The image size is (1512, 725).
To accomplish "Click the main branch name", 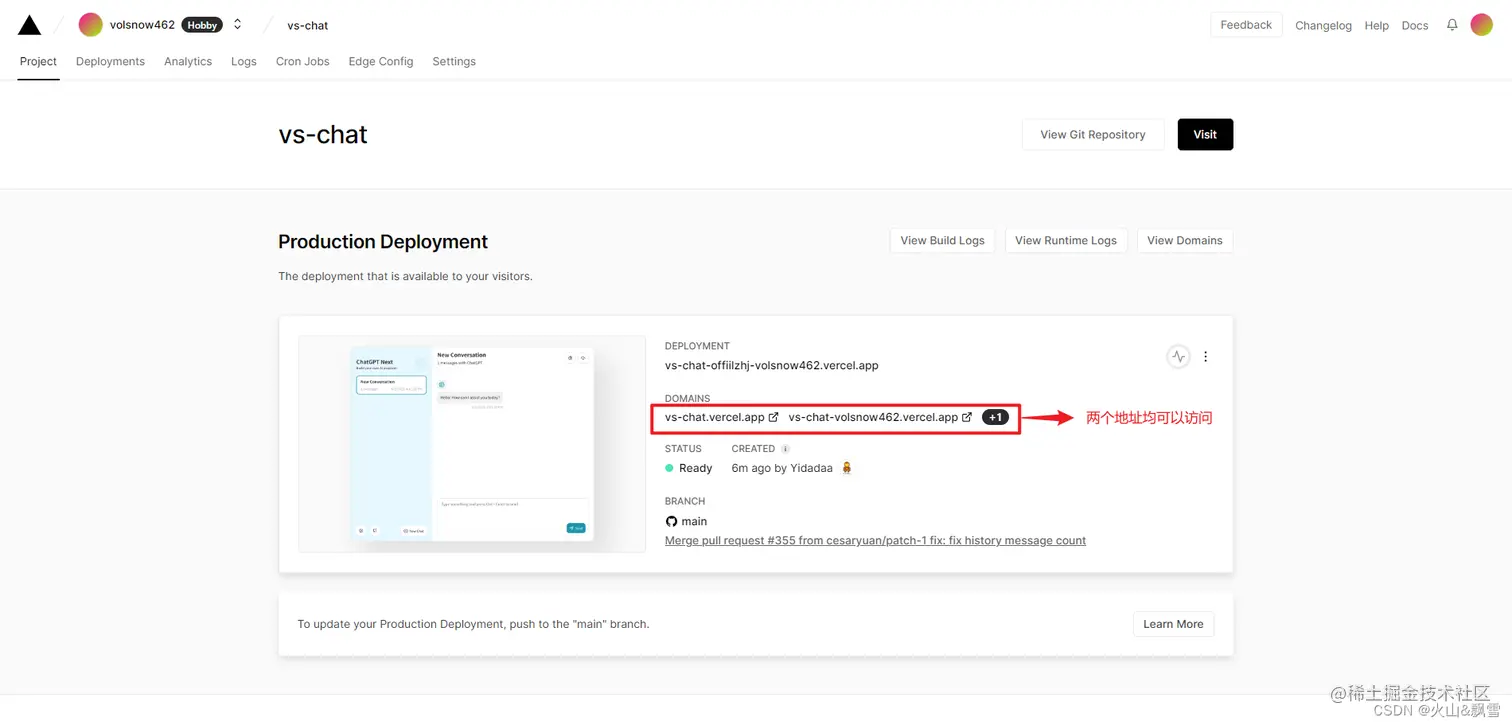I will [694, 521].
